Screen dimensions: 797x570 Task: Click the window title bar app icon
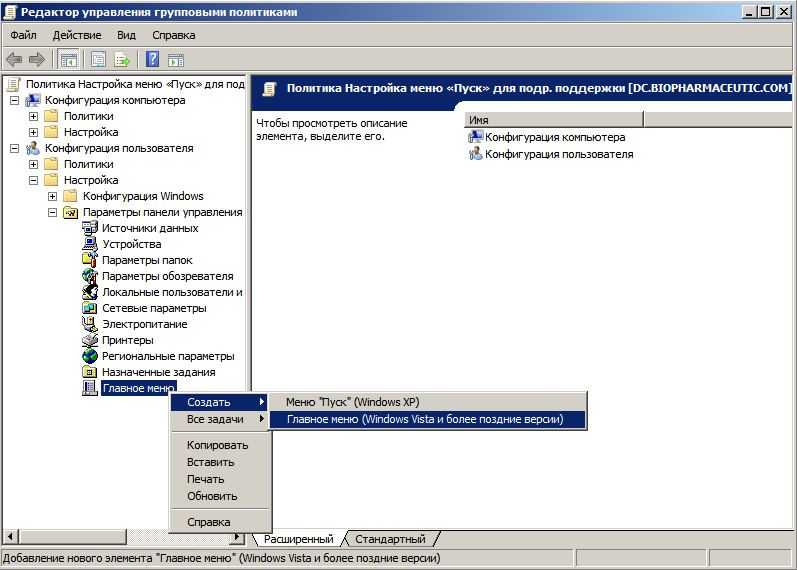(x=10, y=12)
